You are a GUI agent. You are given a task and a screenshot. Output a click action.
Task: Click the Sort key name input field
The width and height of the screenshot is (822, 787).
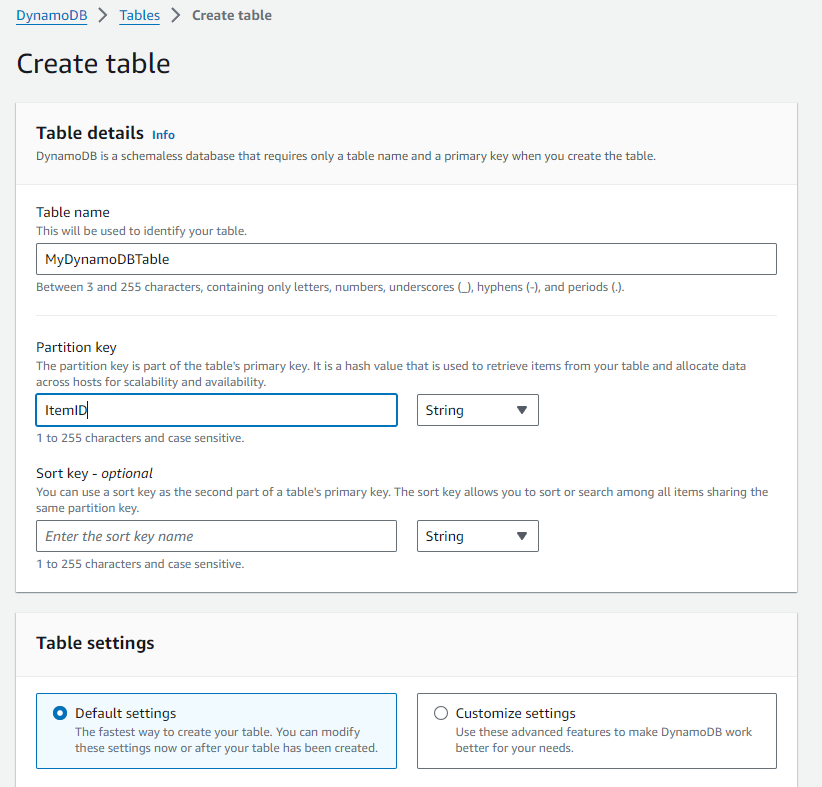pos(217,536)
